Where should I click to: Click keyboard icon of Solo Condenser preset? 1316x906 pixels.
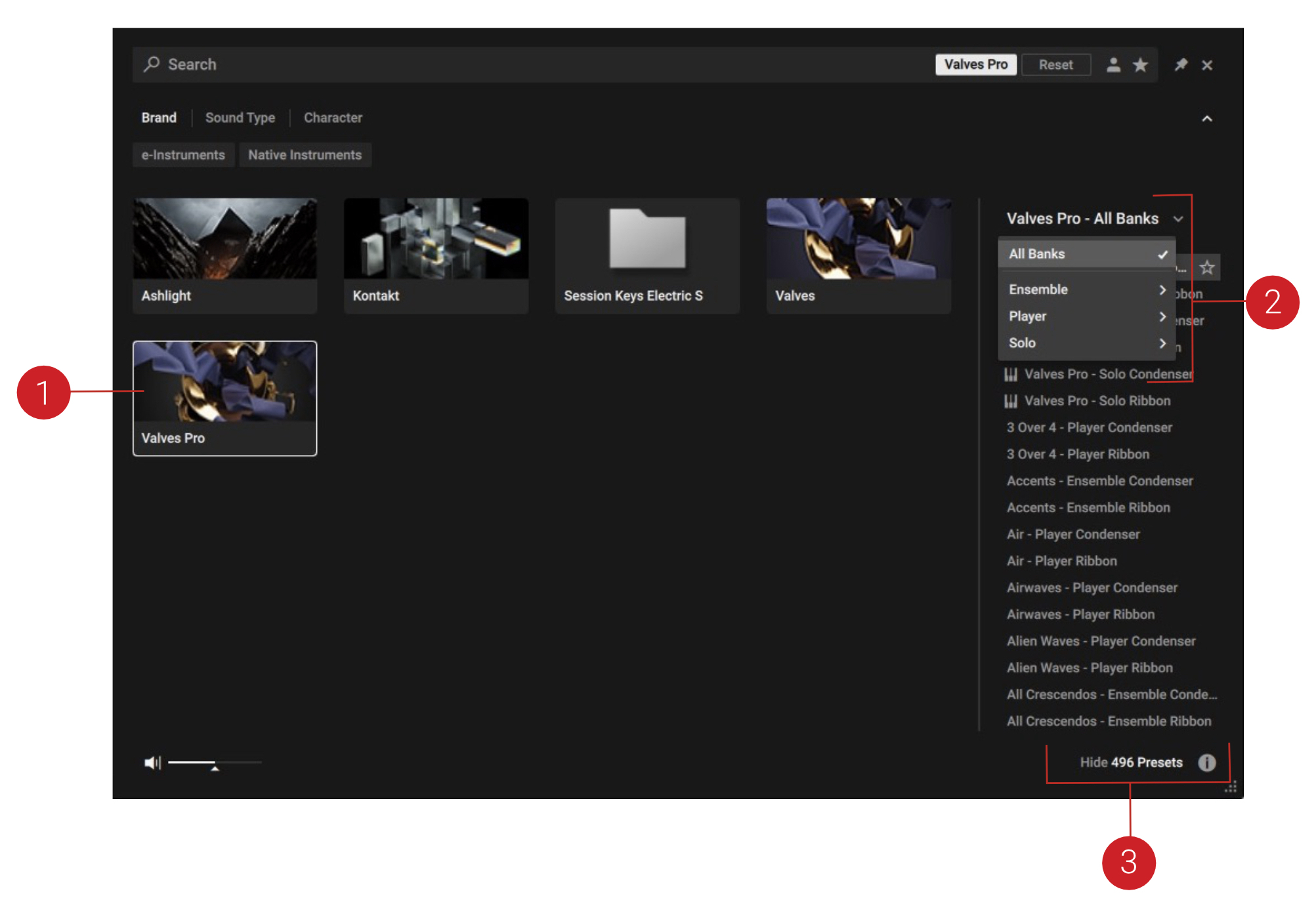point(1011,374)
